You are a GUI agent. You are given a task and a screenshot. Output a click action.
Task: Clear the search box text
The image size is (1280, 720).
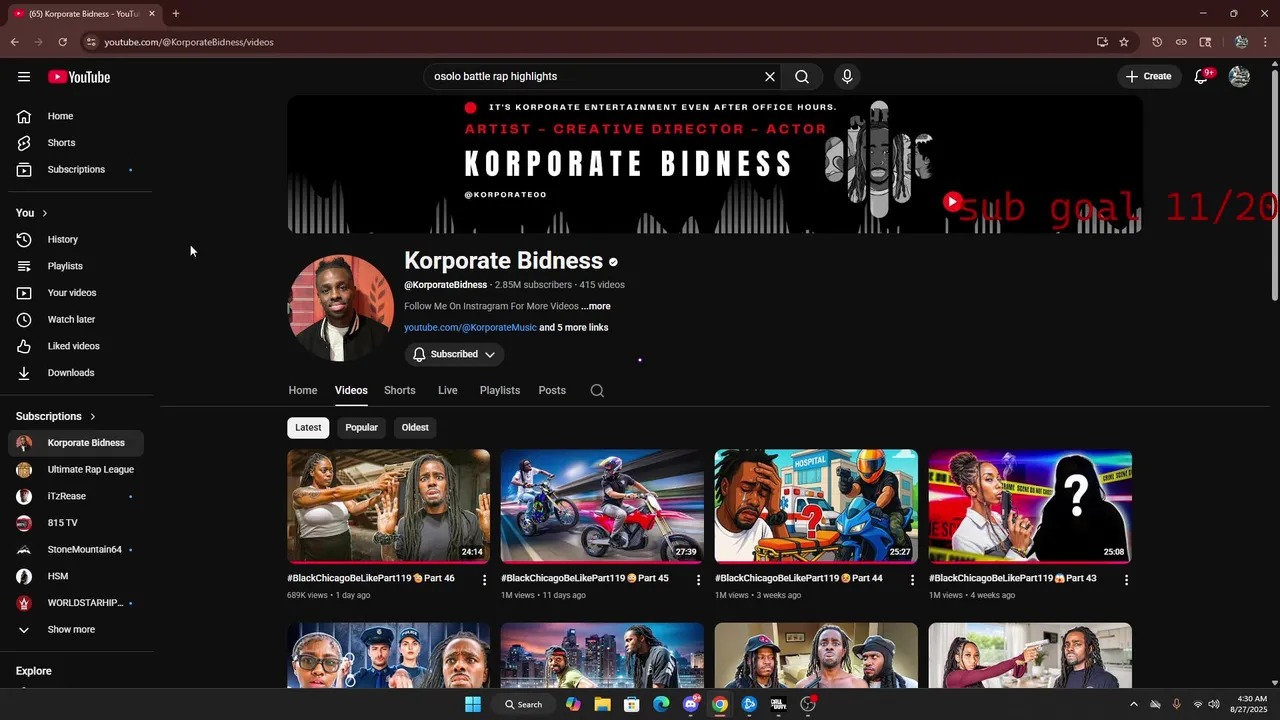pyautogui.click(x=770, y=77)
